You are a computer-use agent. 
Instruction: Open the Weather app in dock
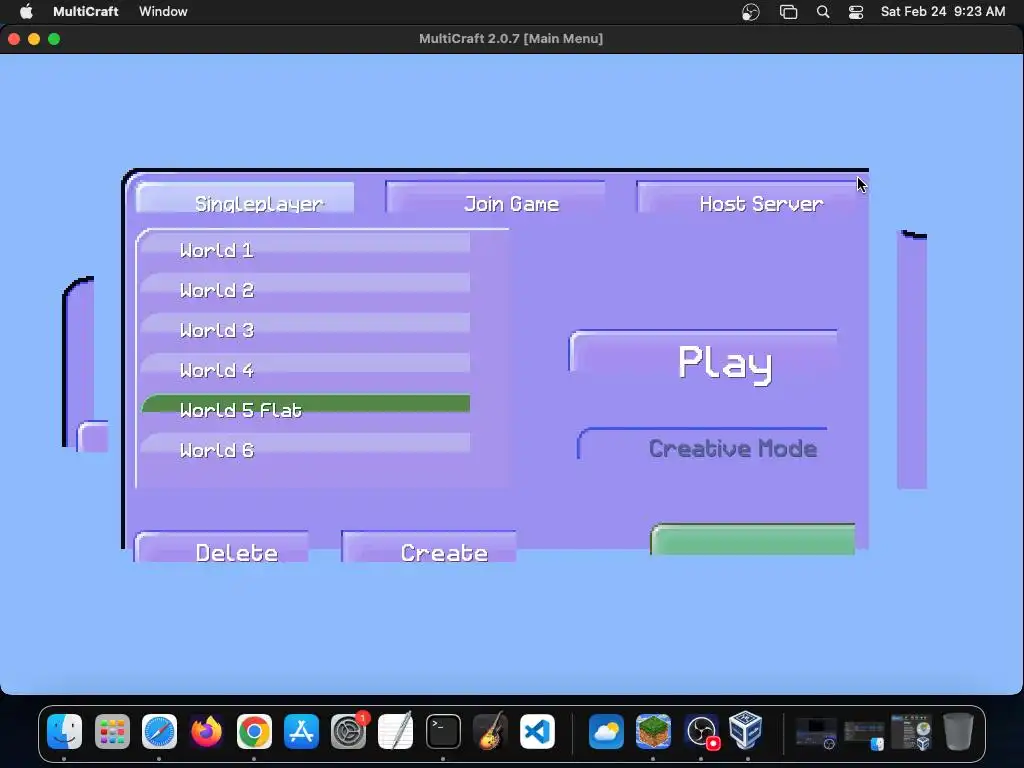[x=606, y=731]
